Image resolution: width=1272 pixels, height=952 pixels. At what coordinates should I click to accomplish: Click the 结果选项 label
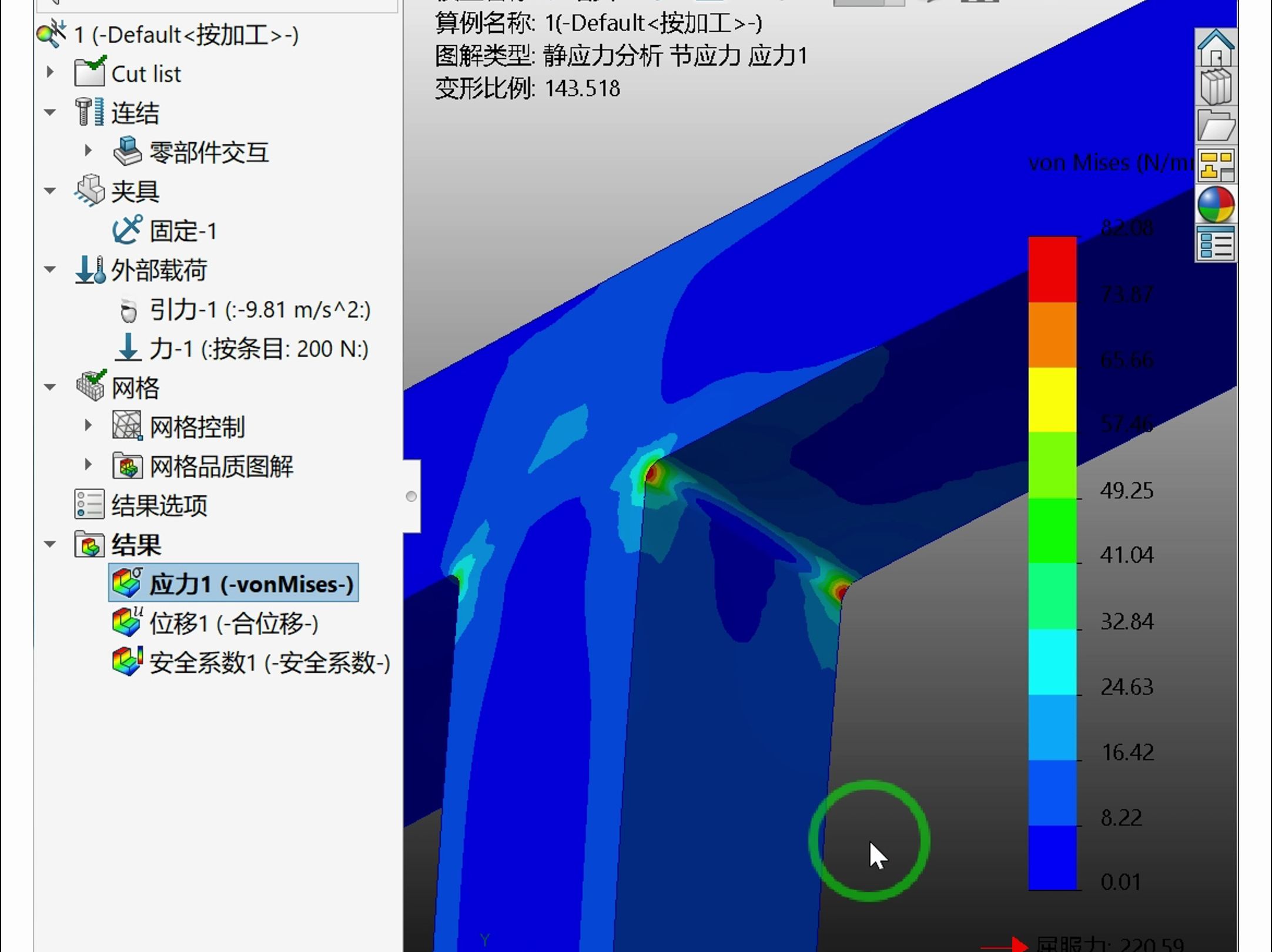pyautogui.click(x=159, y=505)
